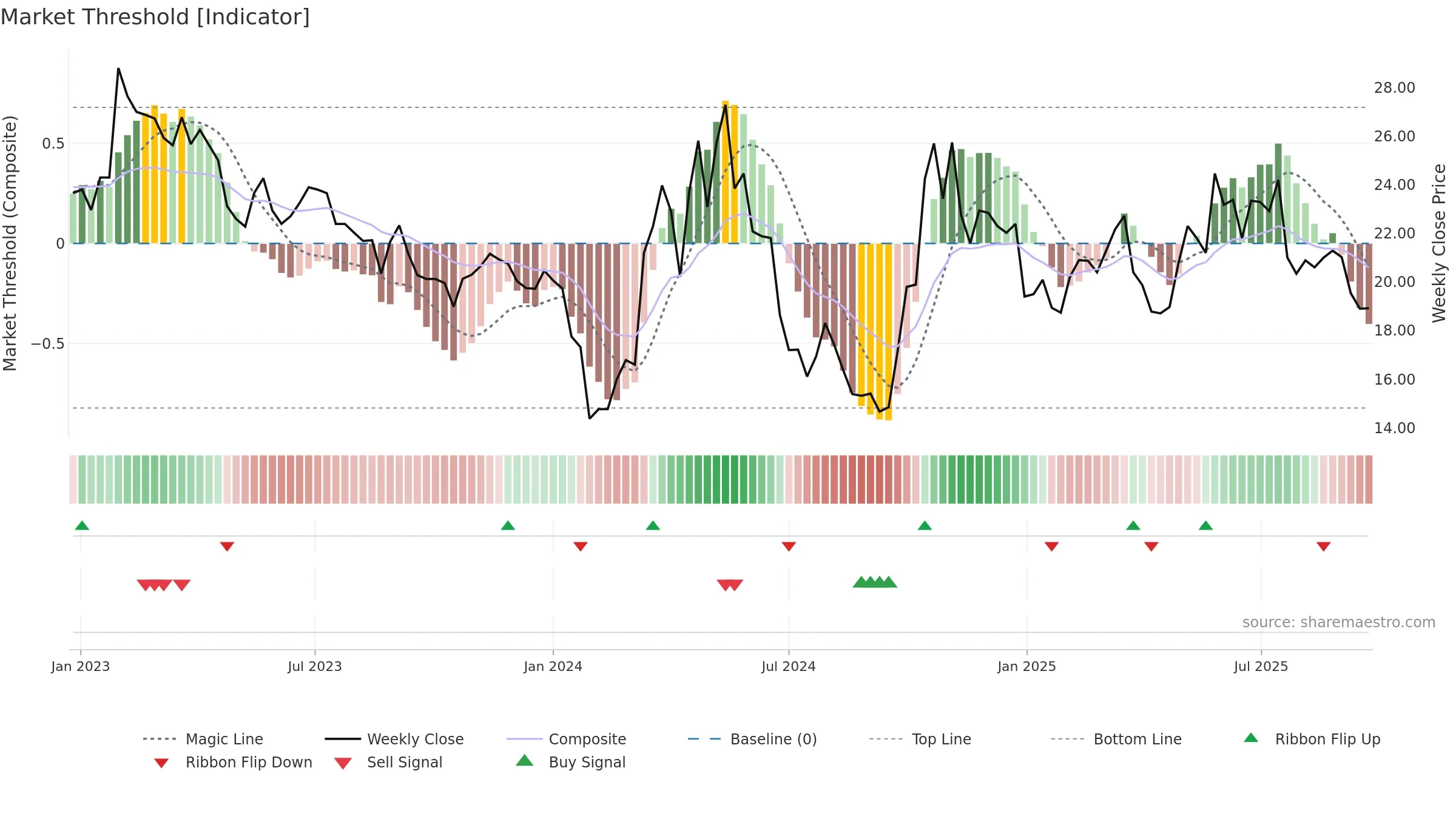1456x819 pixels.
Task: Click the ribbon flip down marker at Jul 2024
Action: [x=789, y=547]
